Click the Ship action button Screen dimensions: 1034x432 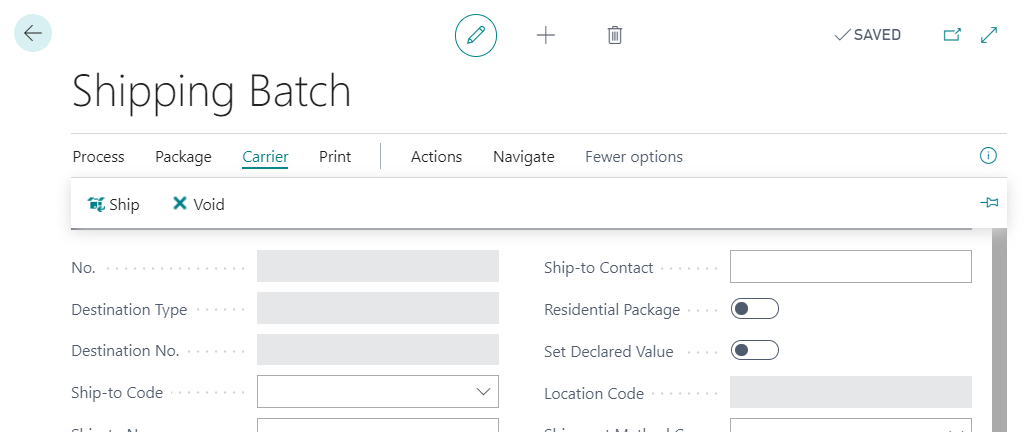point(113,204)
